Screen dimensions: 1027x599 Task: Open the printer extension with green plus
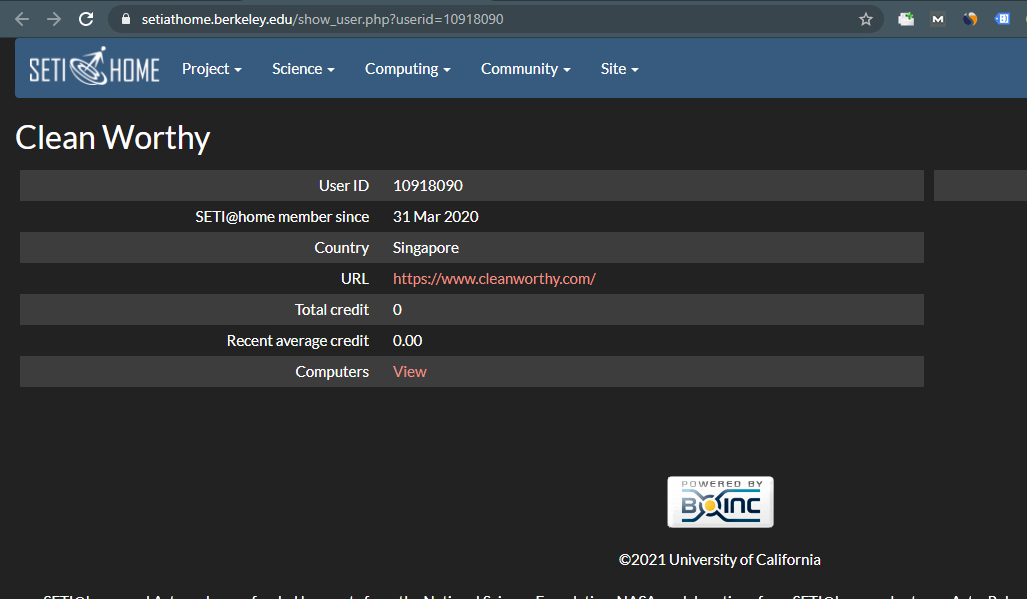click(x=906, y=19)
